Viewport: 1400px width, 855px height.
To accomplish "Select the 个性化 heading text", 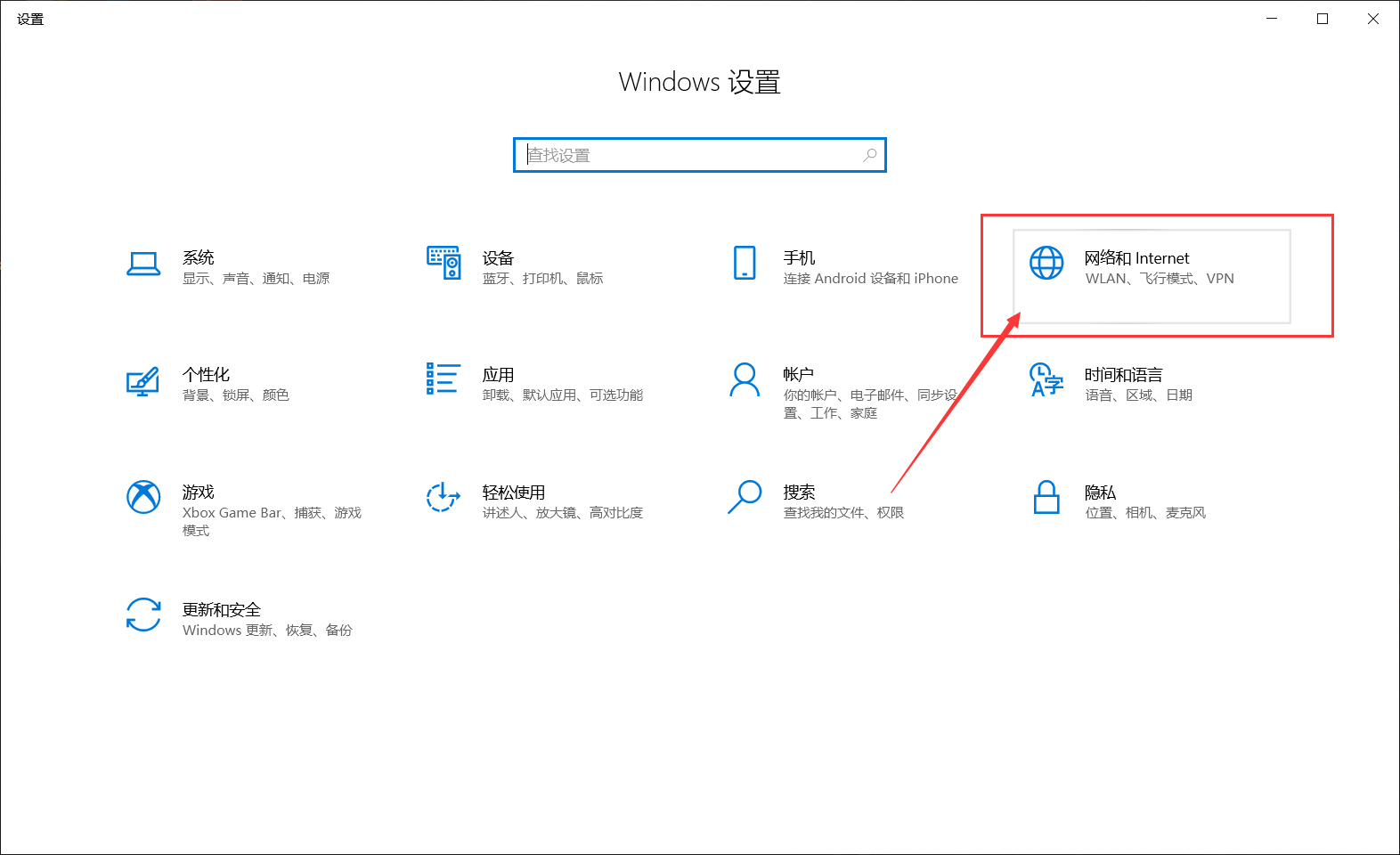I will (207, 375).
